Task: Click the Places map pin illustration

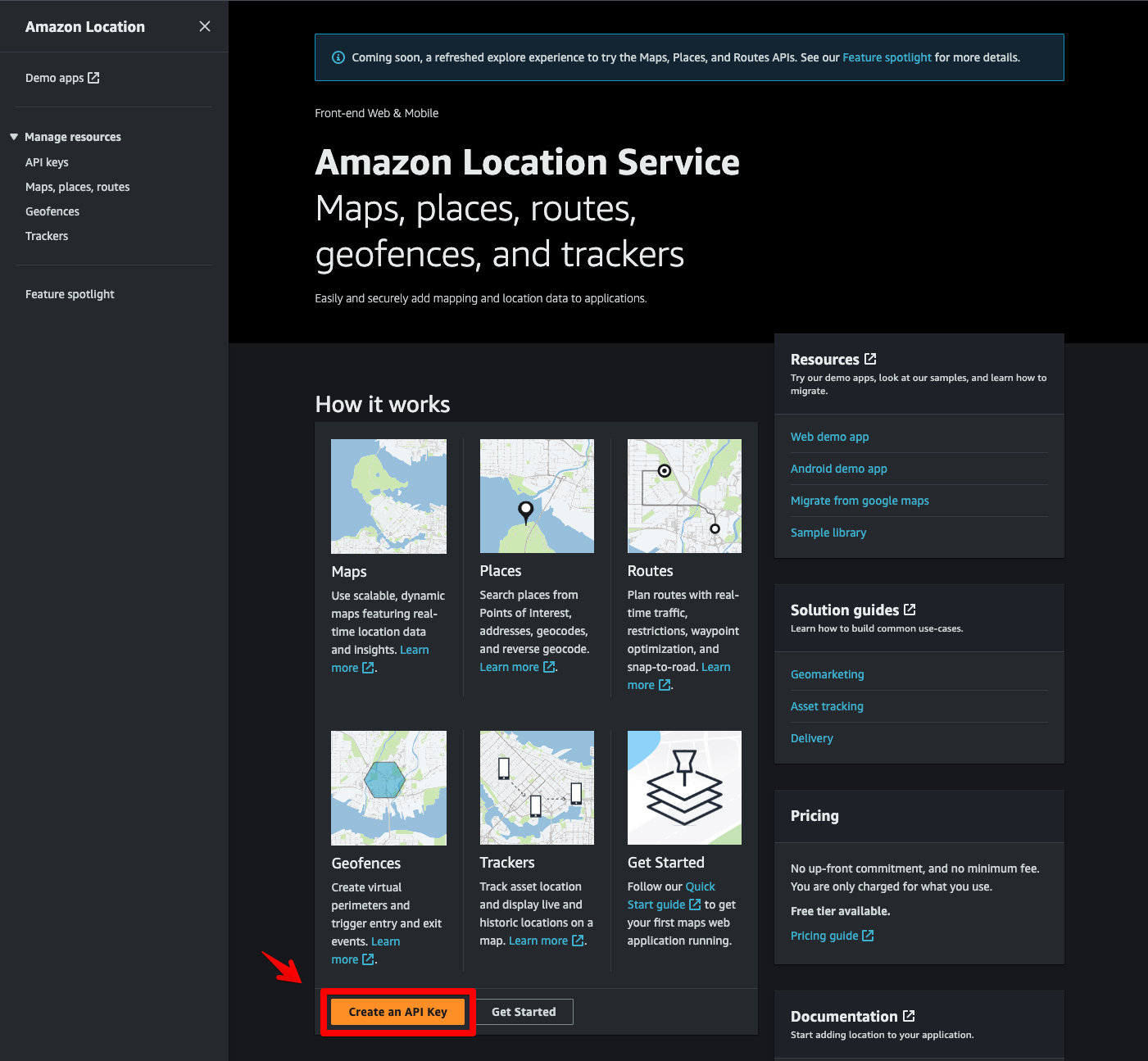Action: 537,496
